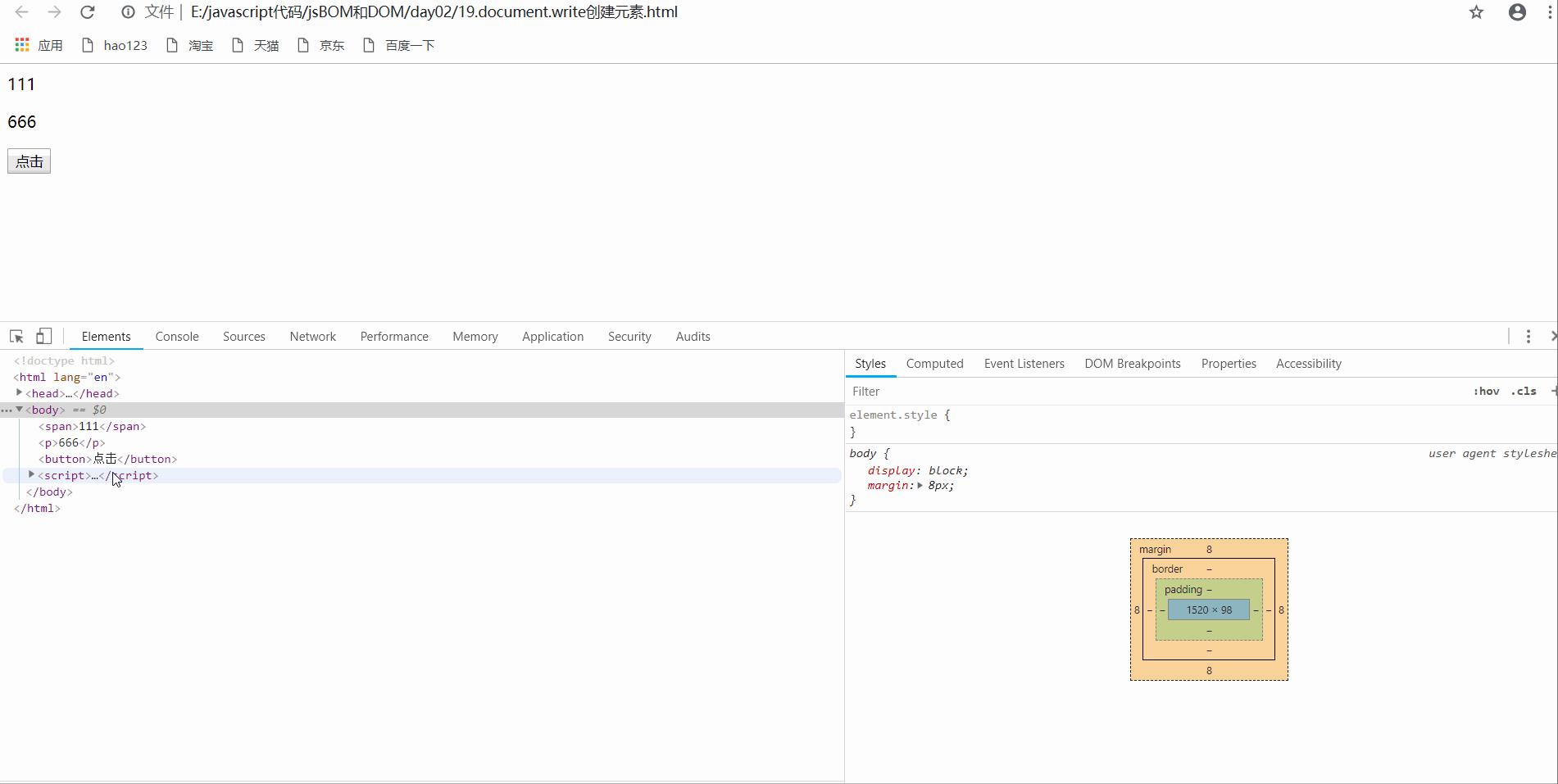The height and width of the screenshot is (784, 1558).
Task: Click the content size 1520 × 98 box
Action: 1209,610
